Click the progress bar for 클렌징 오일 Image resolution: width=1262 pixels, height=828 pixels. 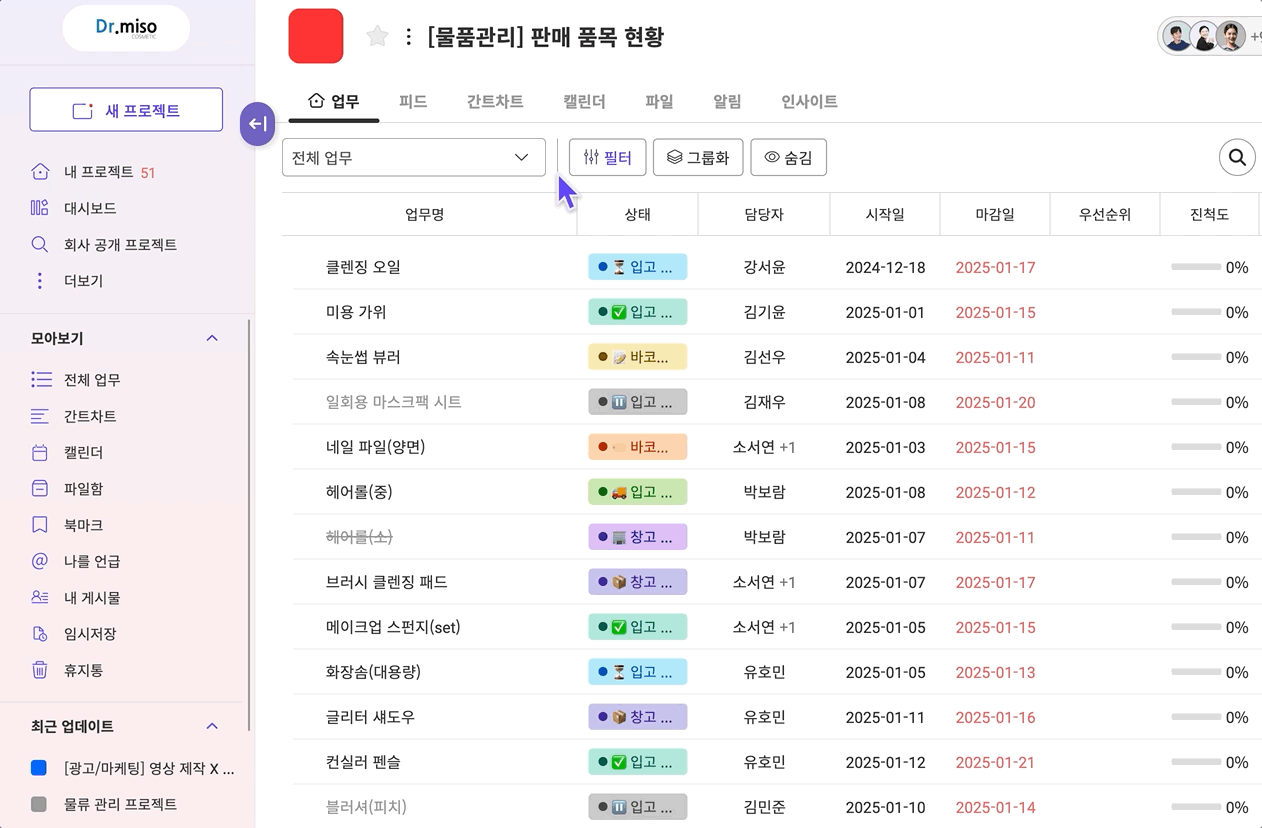coord(1196,267)
